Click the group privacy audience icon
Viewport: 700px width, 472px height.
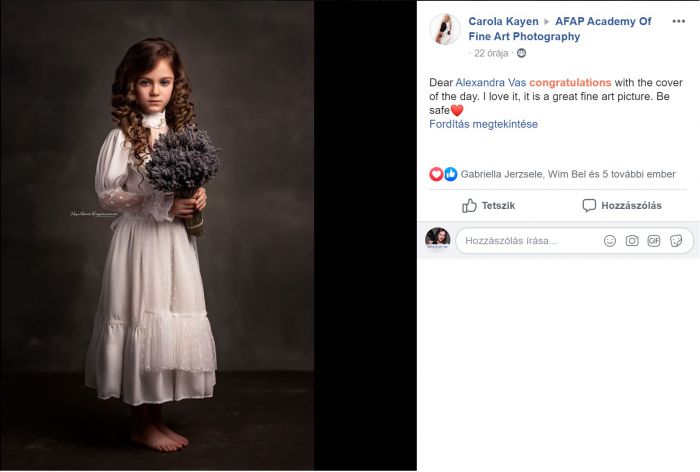521,53
